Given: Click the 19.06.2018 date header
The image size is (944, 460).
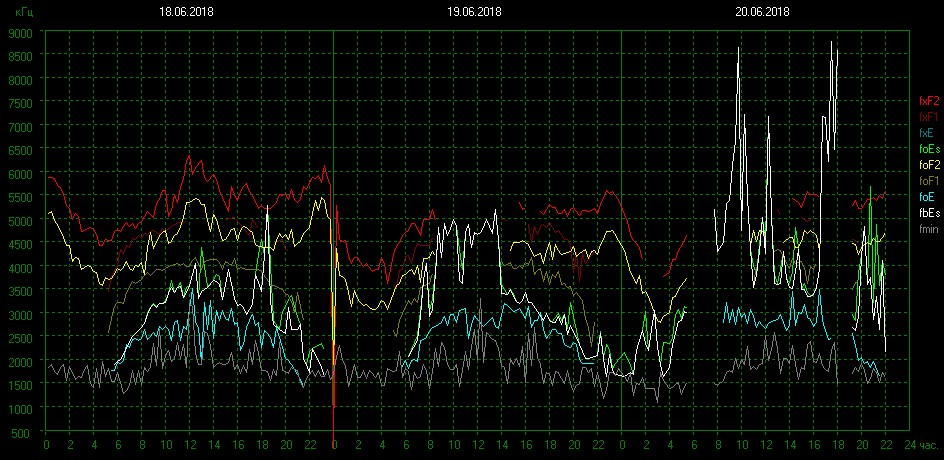Looking at the screenshot, I should (474, 12).
